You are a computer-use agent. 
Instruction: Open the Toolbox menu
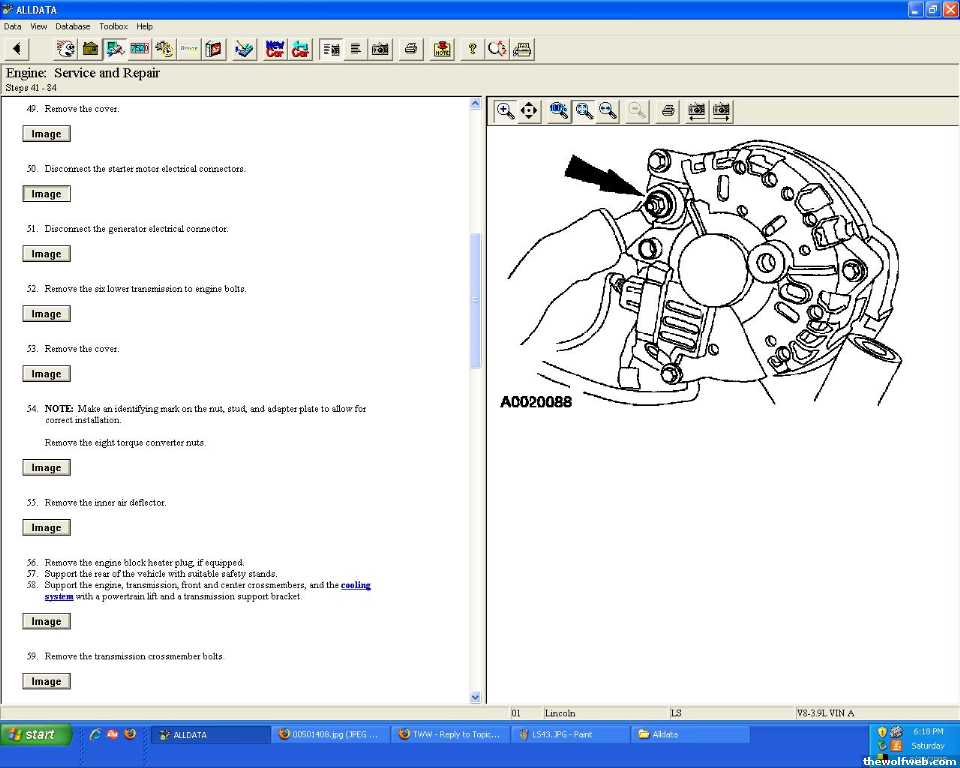pos(113,26)
